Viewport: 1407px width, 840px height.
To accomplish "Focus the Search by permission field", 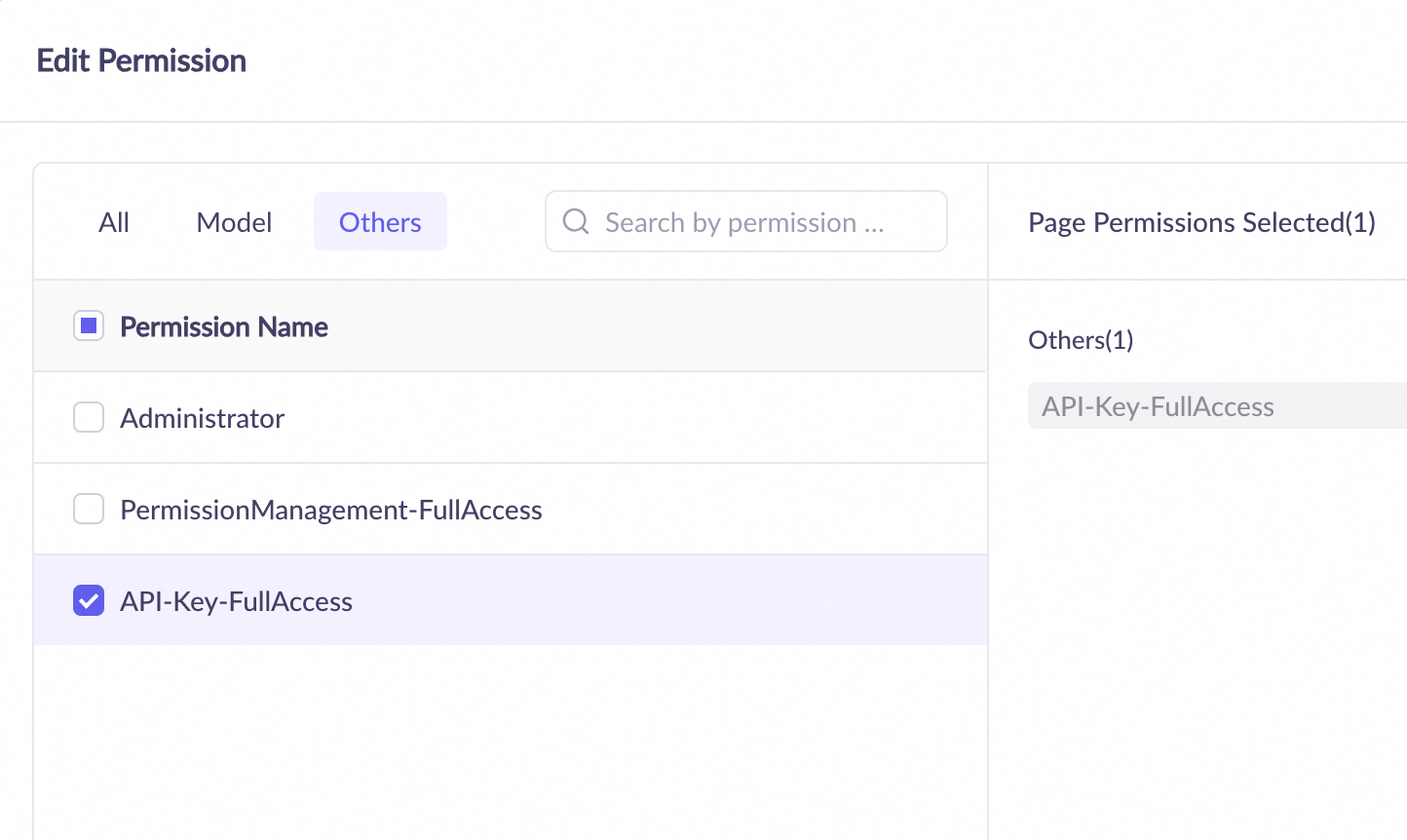I will (x=760, y=222).
